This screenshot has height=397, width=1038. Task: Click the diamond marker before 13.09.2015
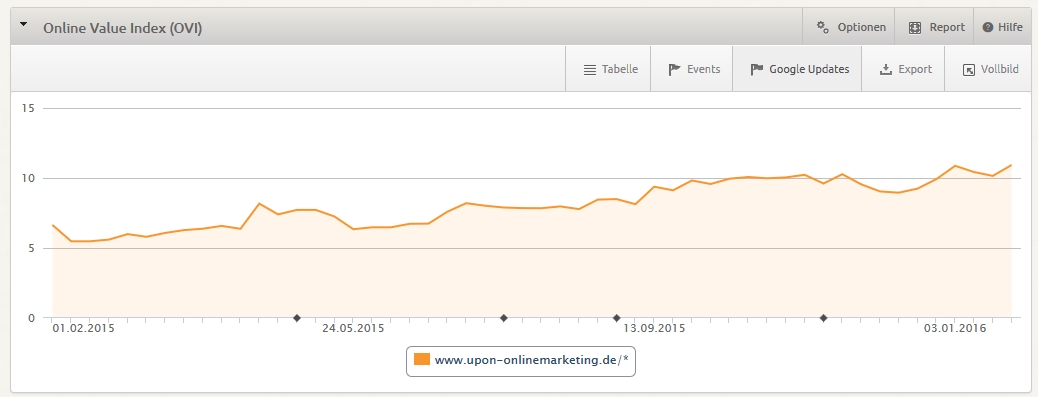617,318
